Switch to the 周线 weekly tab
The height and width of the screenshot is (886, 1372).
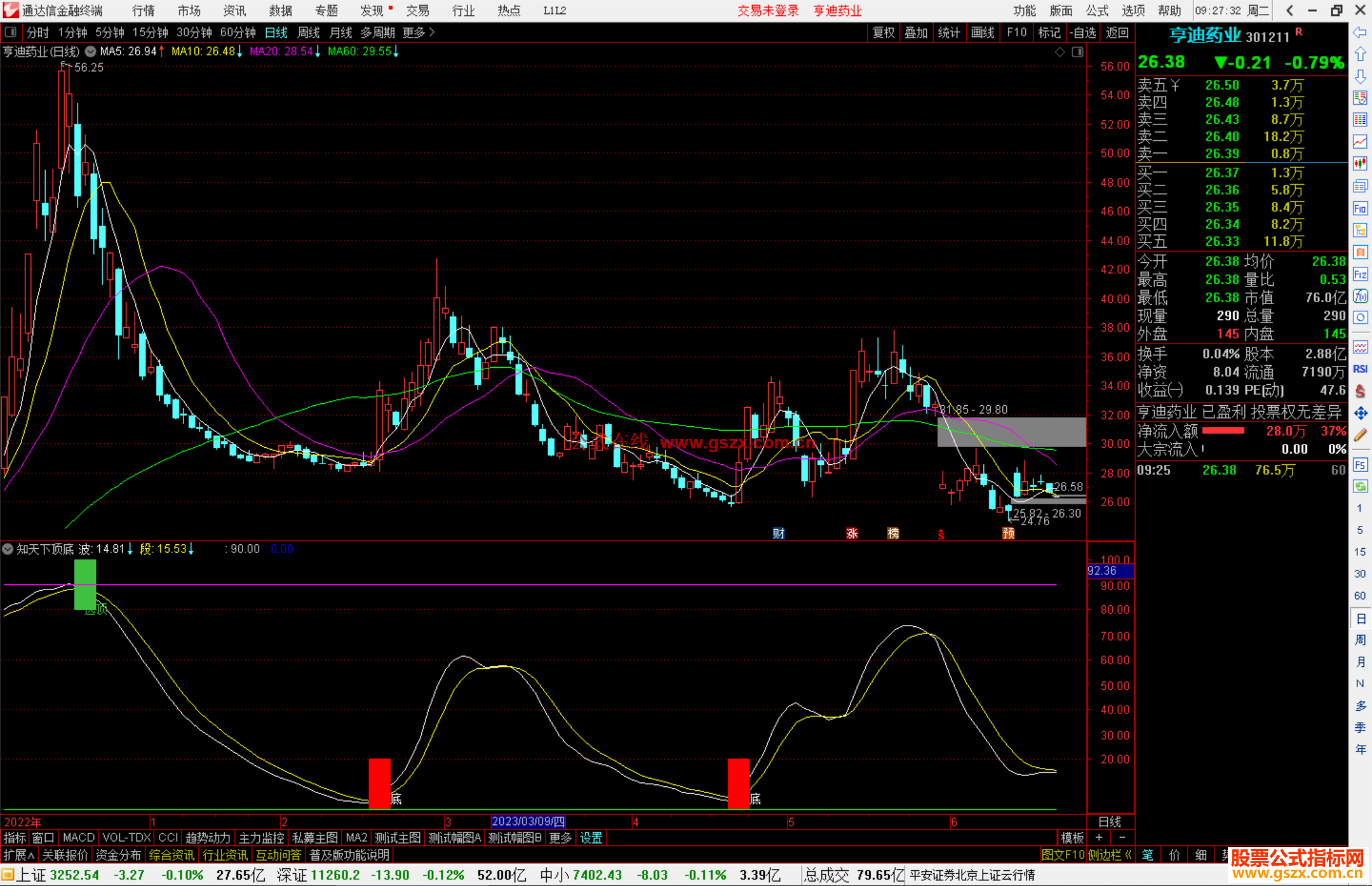tap(308, 32)
